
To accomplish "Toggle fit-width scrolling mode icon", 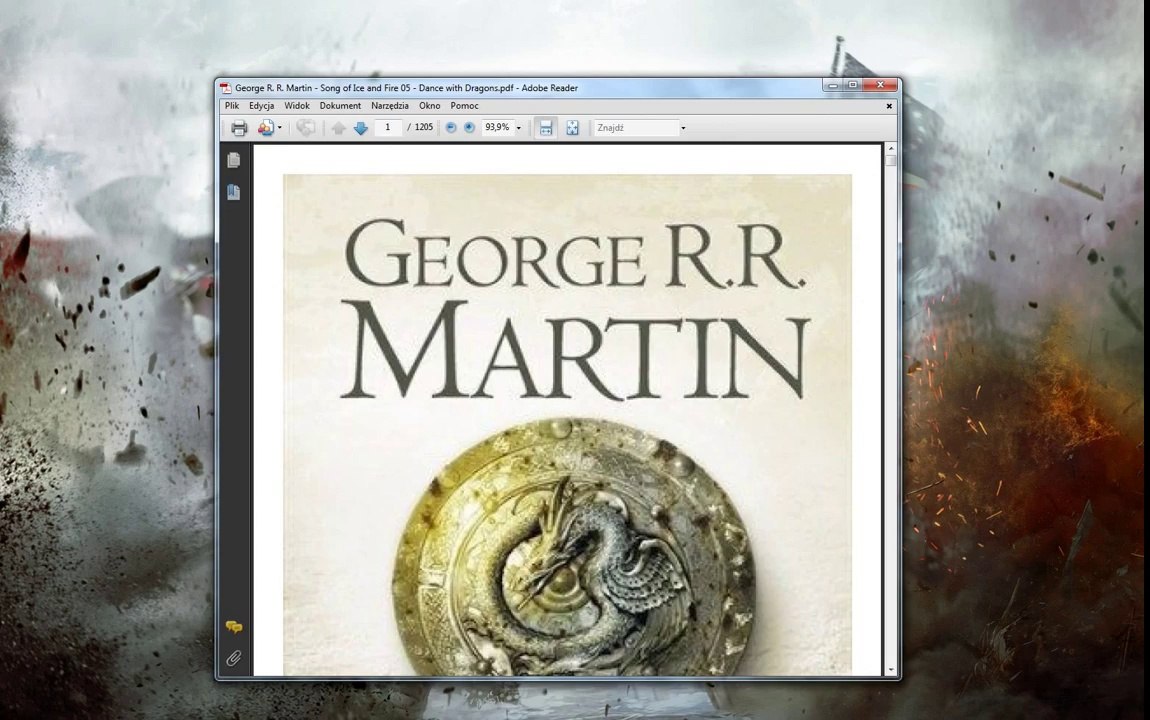I will [x=546, y=128].
